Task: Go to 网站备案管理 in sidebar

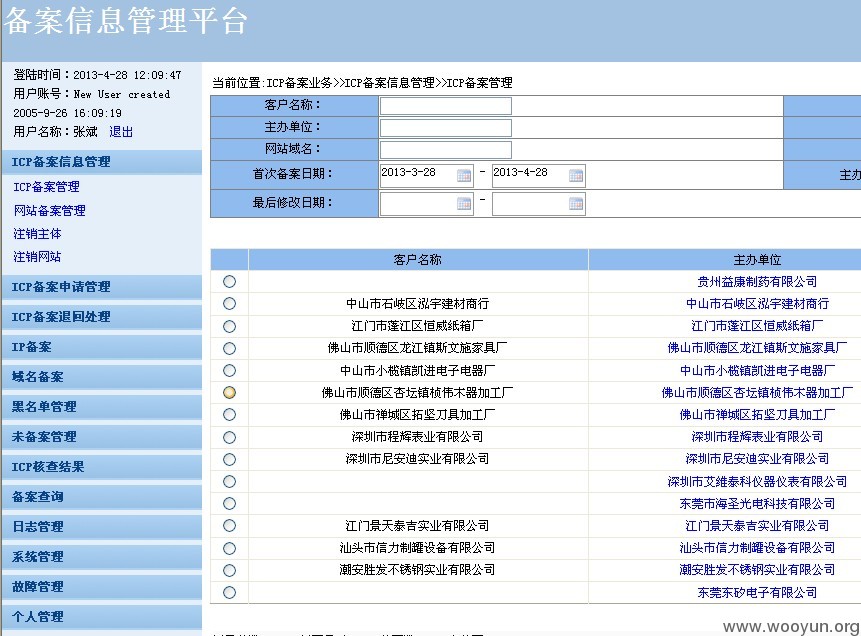Action: [x=49, y=210]
